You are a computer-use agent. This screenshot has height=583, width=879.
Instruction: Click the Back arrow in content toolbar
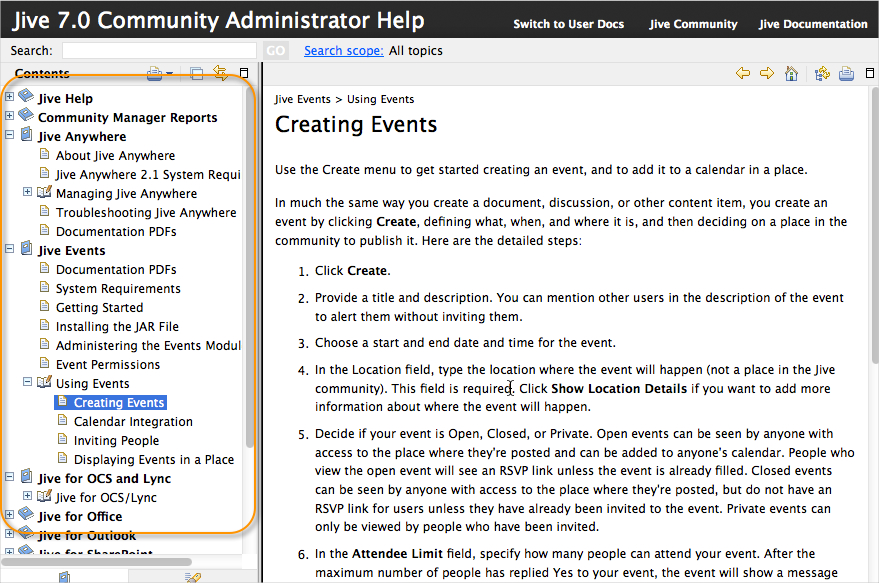coord(743,73)
